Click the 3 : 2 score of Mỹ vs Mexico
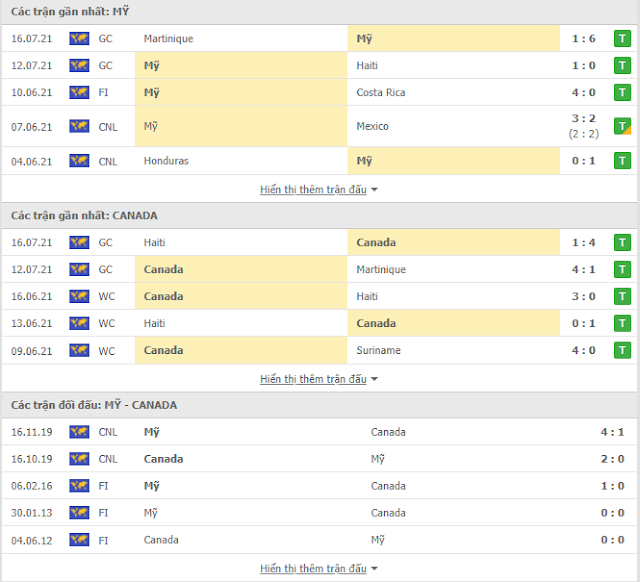The height and width of the screenshot is (582, 640). (x=584, y=118)
